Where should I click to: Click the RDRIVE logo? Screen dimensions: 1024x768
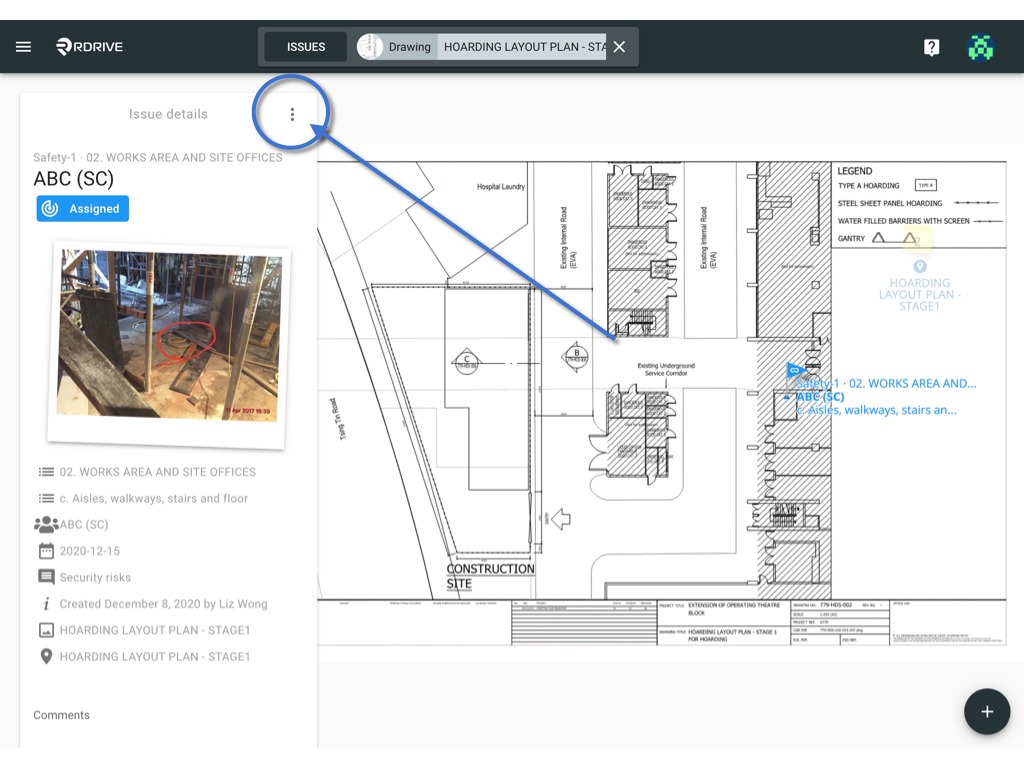coord(89,46)
